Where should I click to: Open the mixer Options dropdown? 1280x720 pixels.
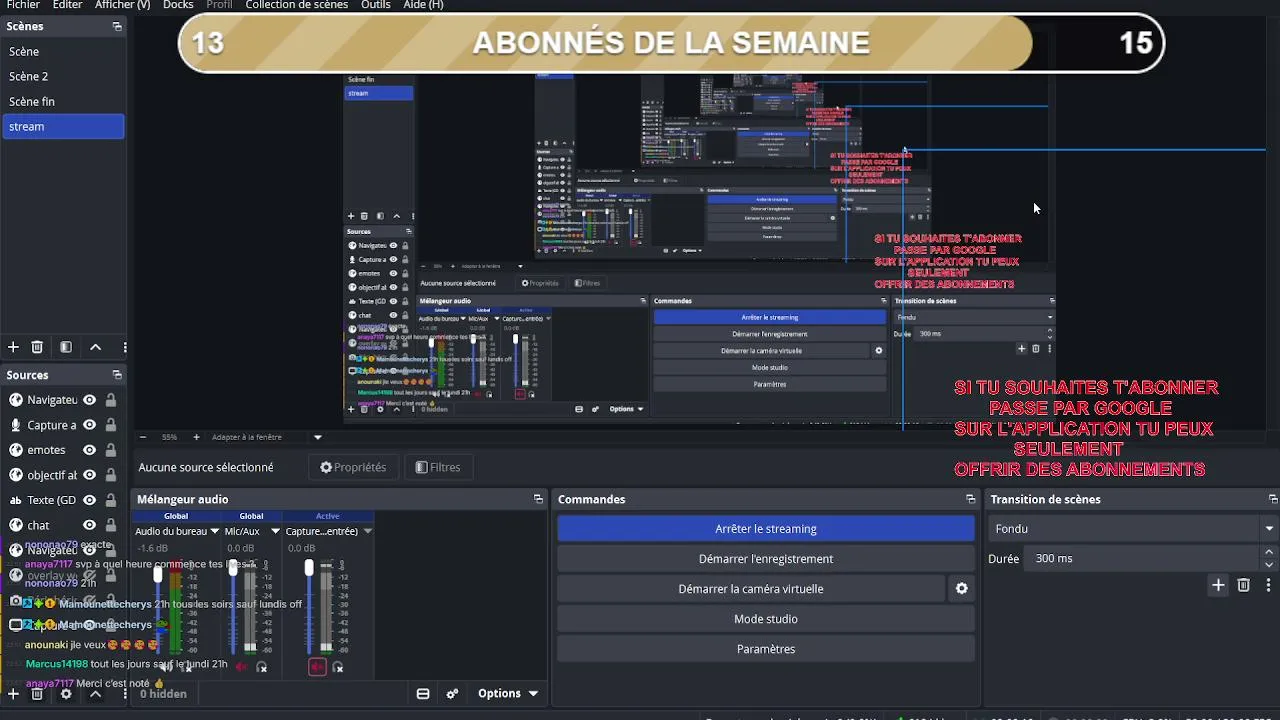[508, 693]
